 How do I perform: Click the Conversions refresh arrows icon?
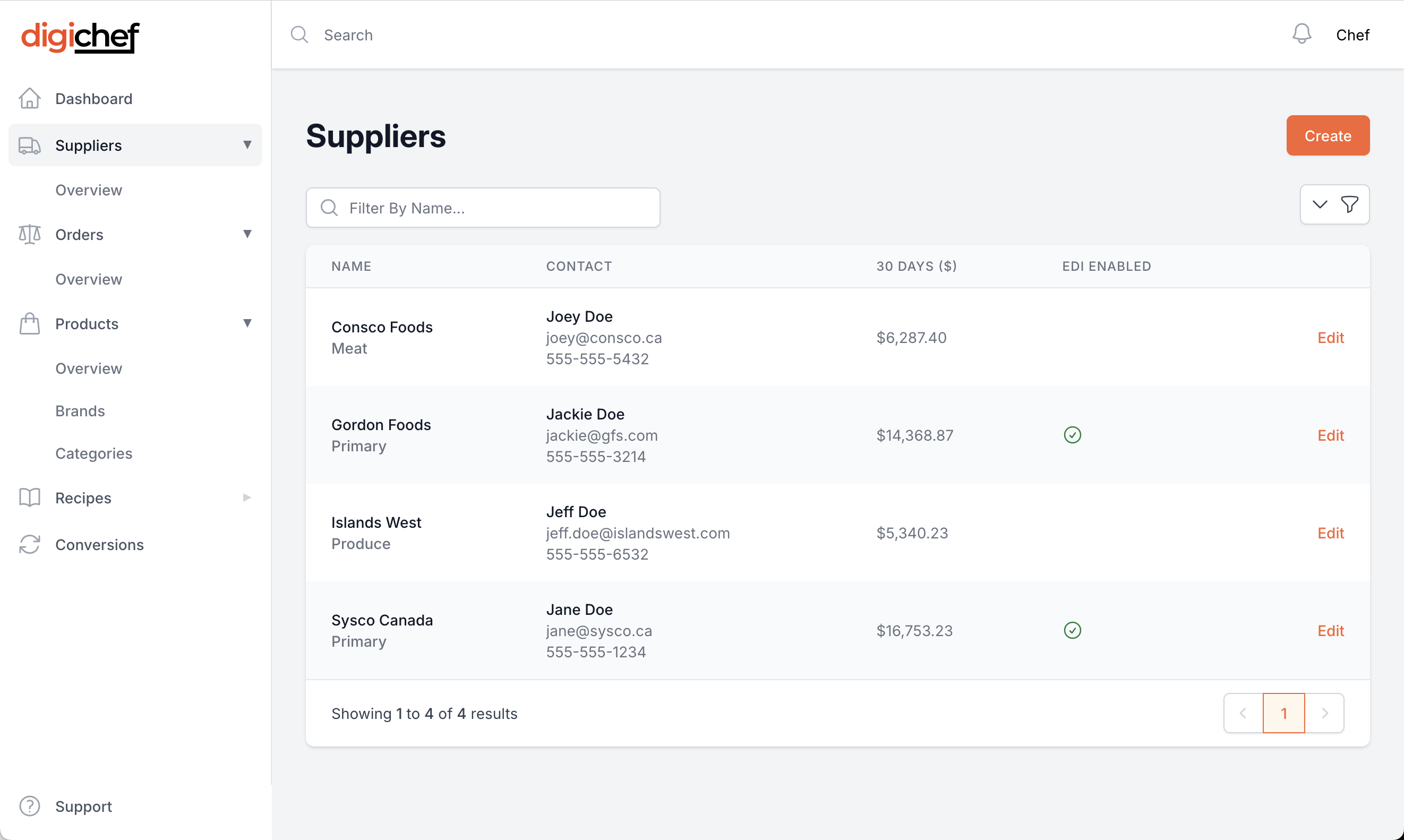point(29,545)
